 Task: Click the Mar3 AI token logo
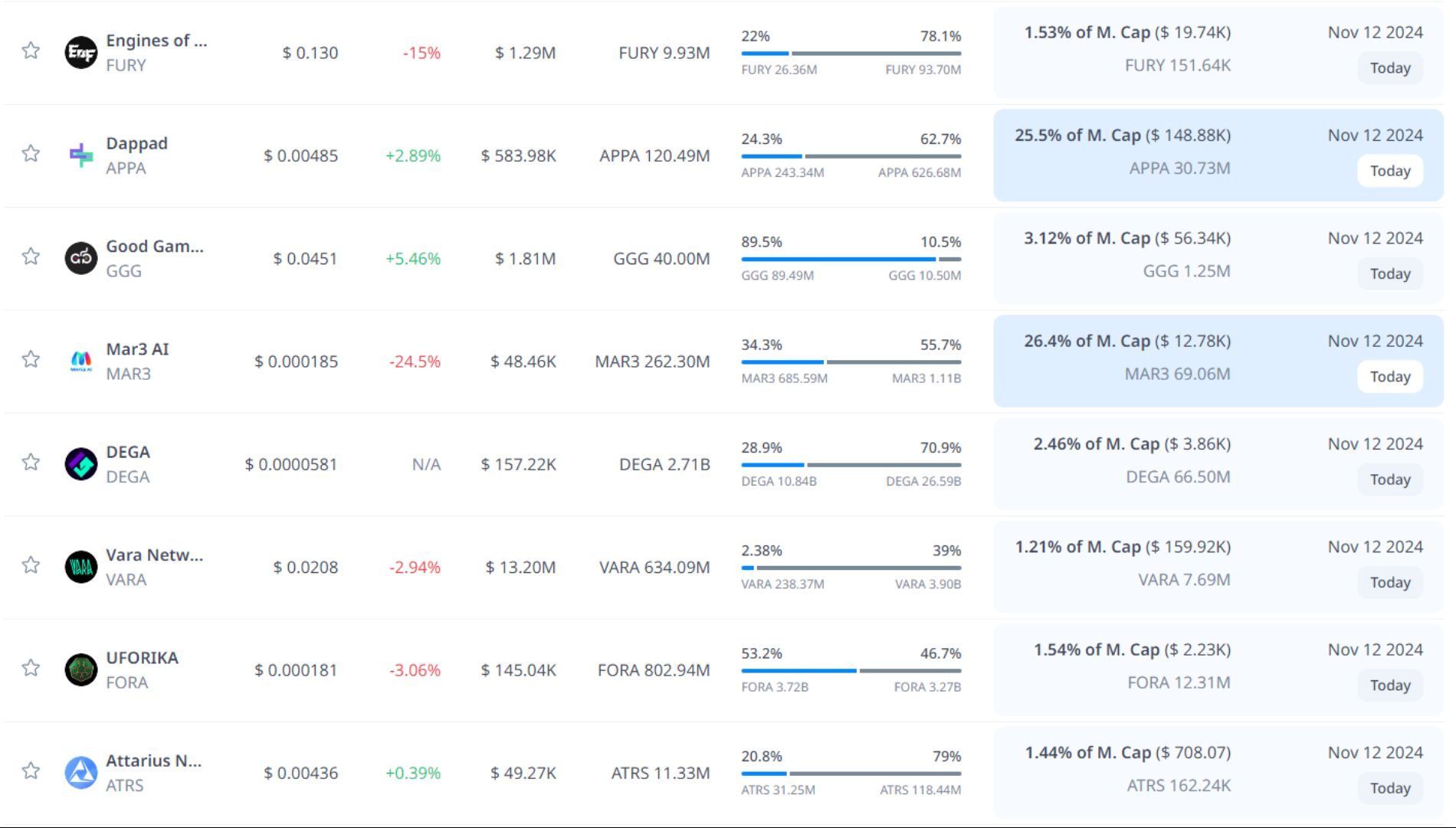click(80, 361)
